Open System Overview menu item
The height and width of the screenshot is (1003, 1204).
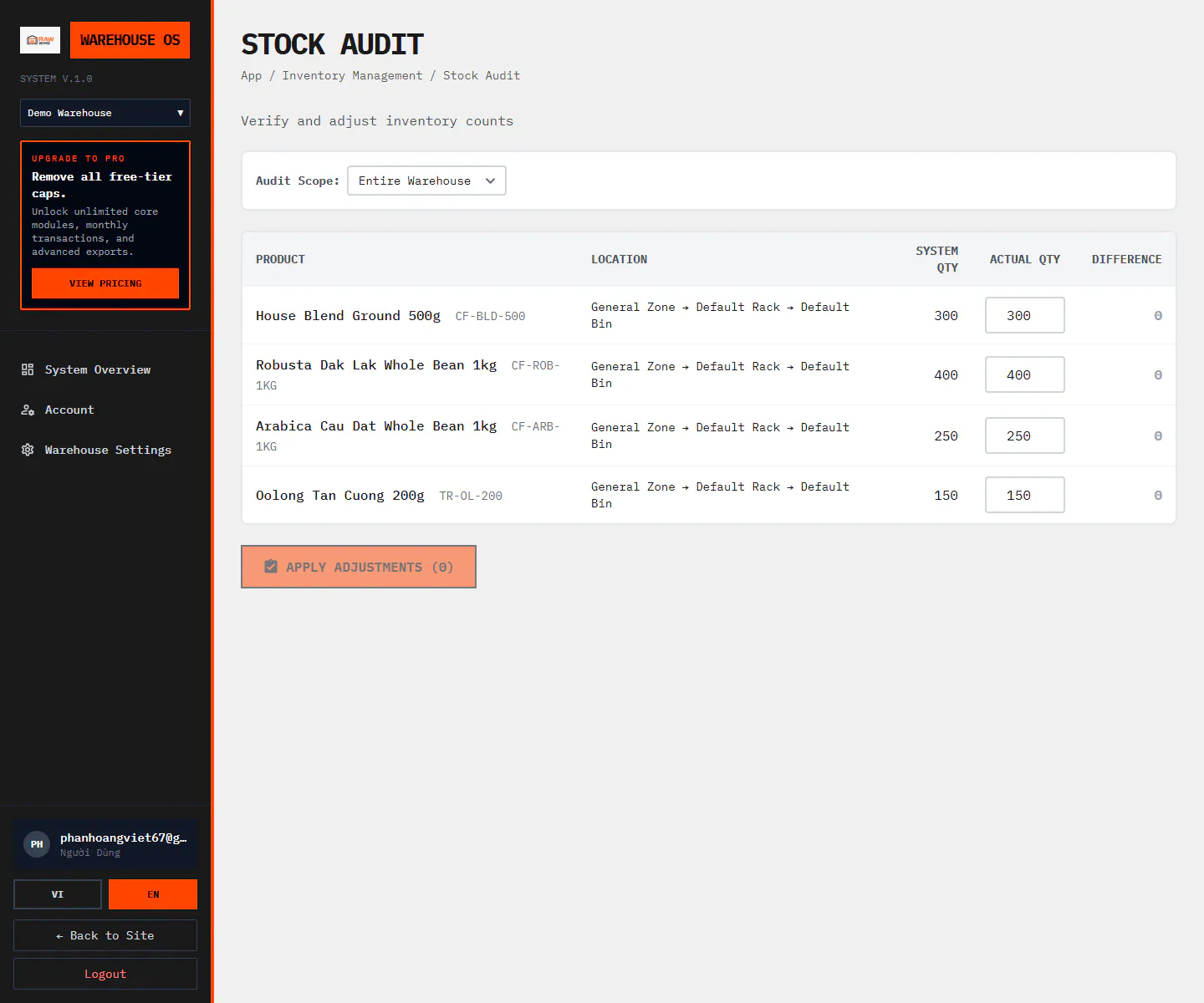(105, 369)
